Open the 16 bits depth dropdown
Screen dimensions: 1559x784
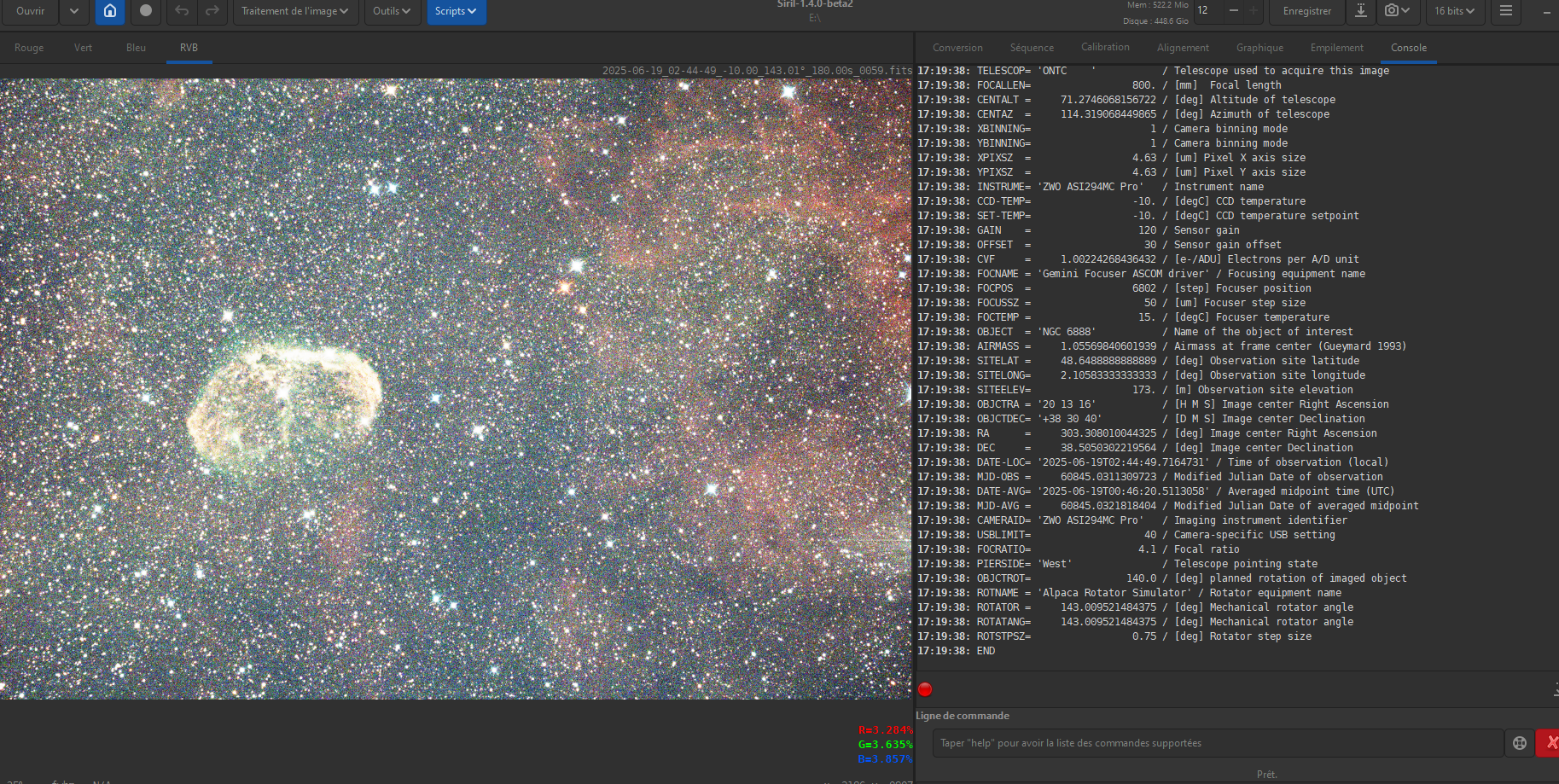(x=1454, y=11)
